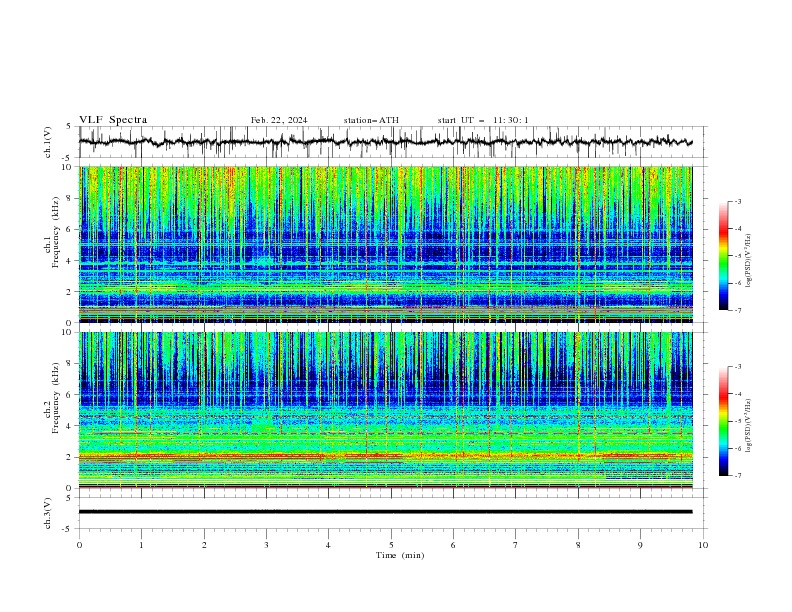The height and width of the screenshot is (612, 792).
Task: Click the "6" kHz tick on ch.2 spectrogram
Action: tap(70, 394)
